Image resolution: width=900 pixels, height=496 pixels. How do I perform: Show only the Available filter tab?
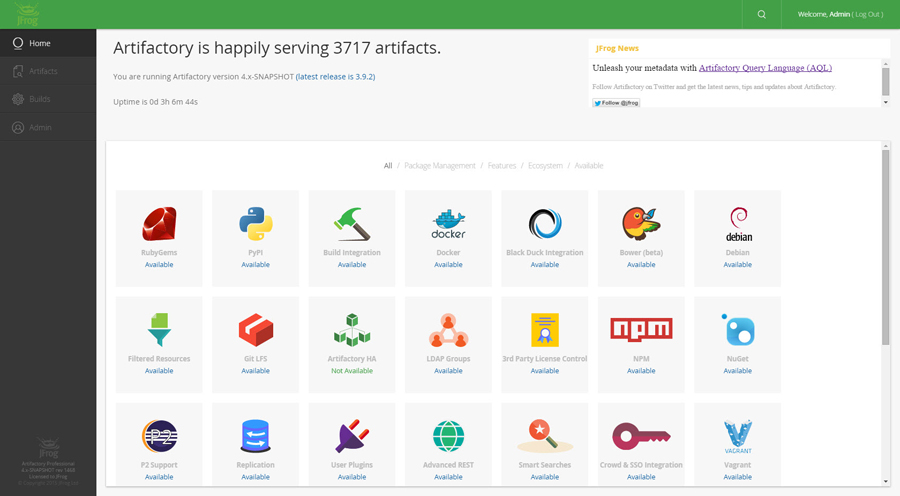(589, 166)
